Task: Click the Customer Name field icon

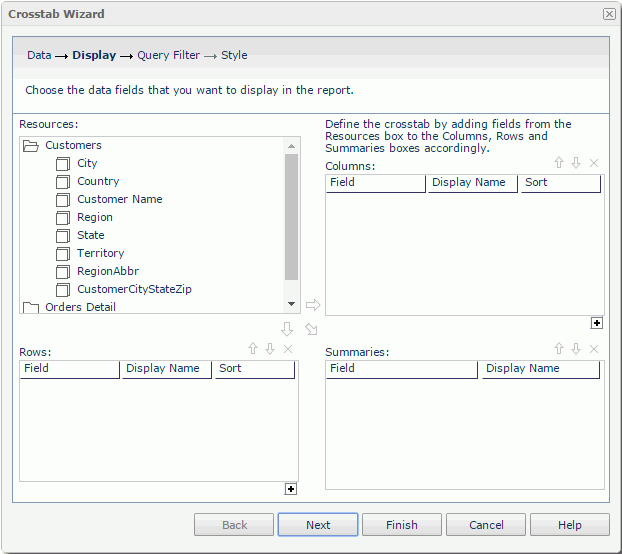Action: coord(63,199)
